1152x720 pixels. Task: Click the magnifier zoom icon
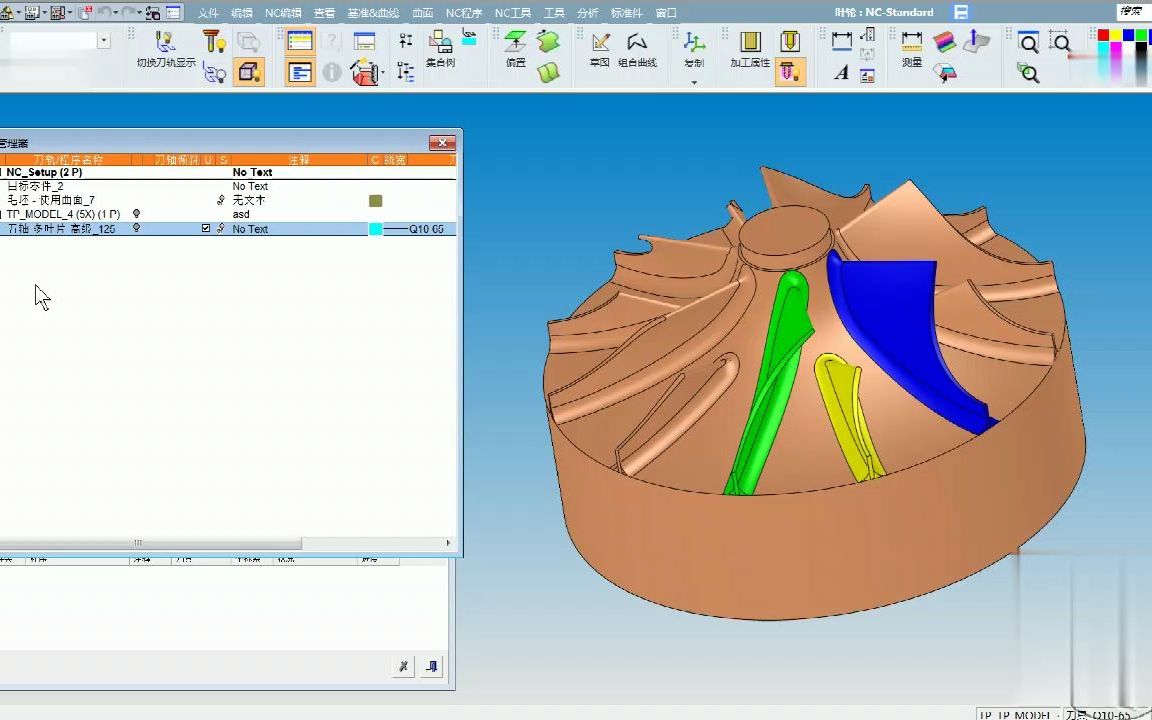click(1028, 42)
